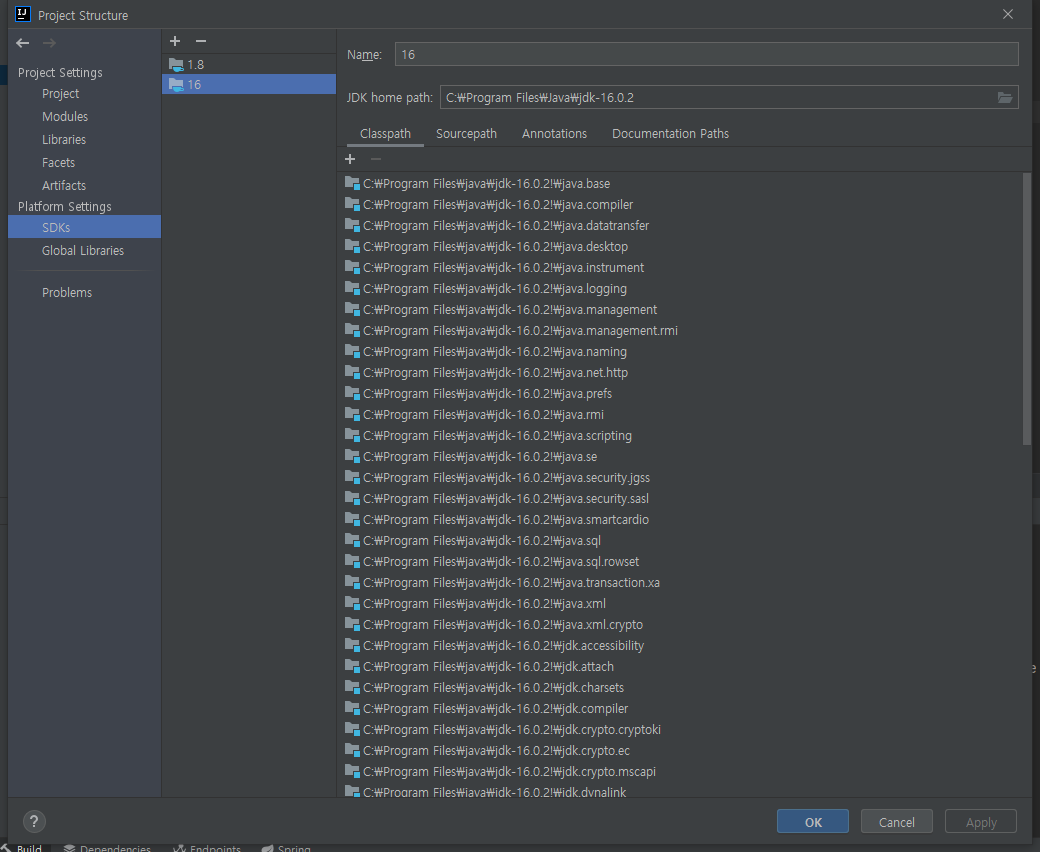Switch to the Sourcepath tab
The height and width of the screenshot is (852, 1040).
pos(466,133)
